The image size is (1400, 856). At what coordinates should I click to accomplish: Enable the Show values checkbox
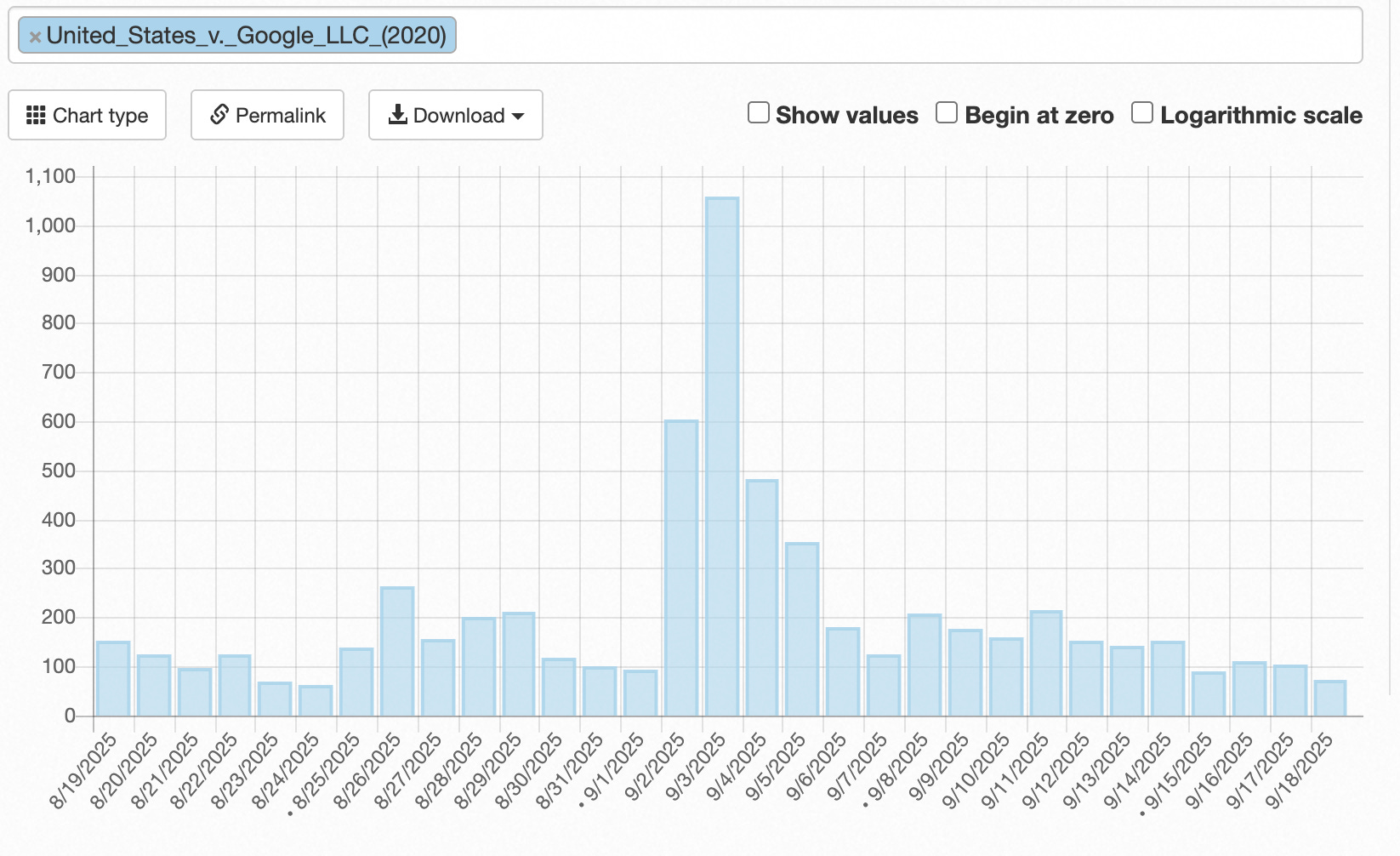click(x=759, y=113)
